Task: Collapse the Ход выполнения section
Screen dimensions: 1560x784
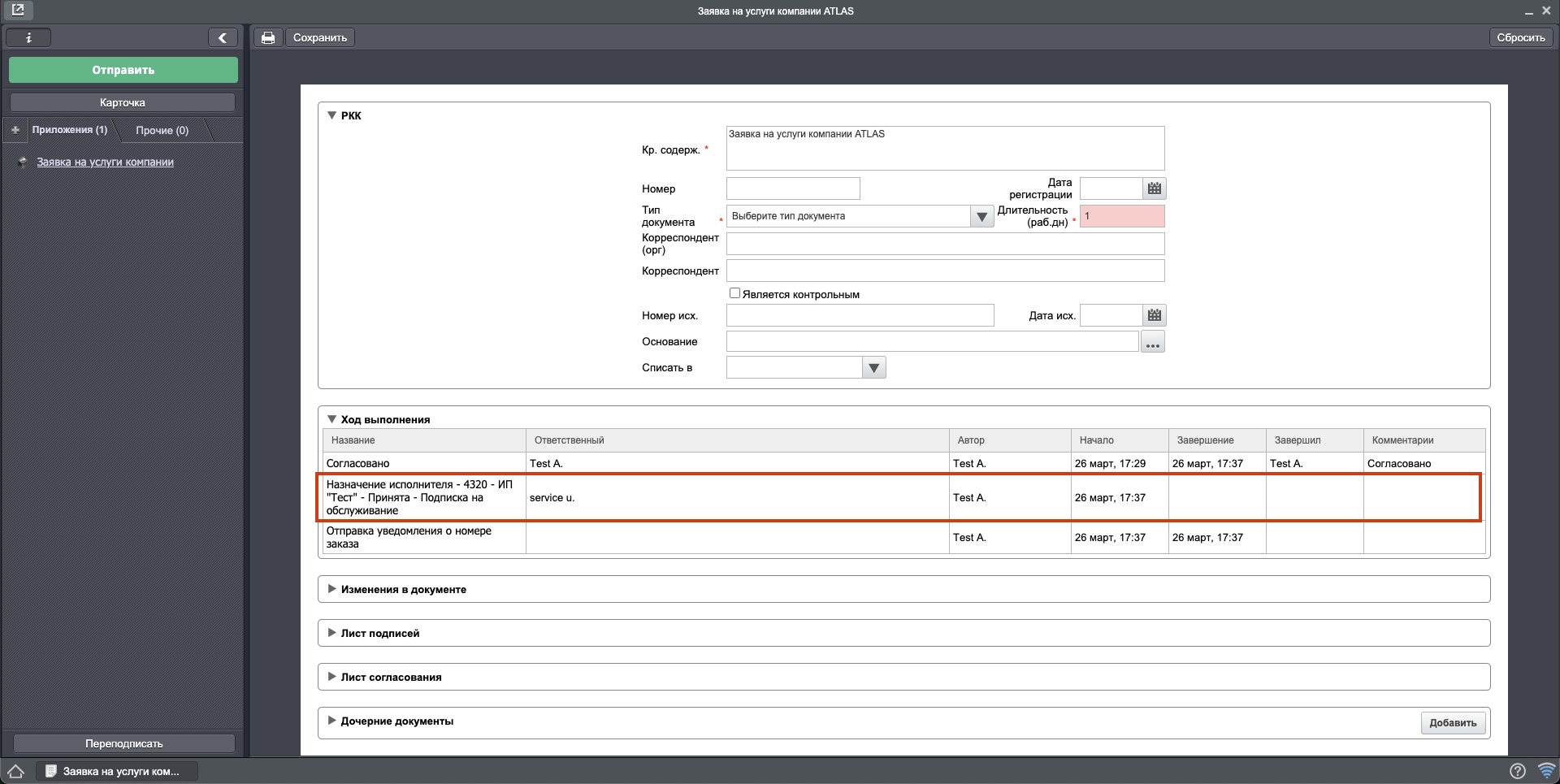Action: [331, 419]
